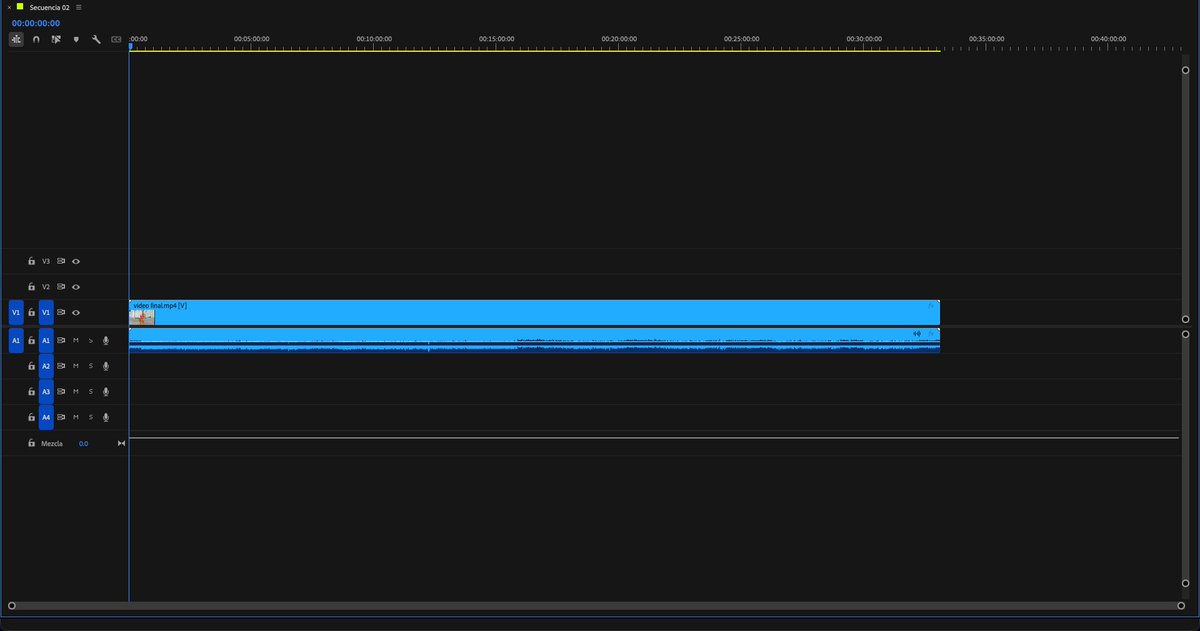The width and height of the screenshot is (1200, 631).
Task: Hide track V1 with eye icon
Action: [75, 313]
